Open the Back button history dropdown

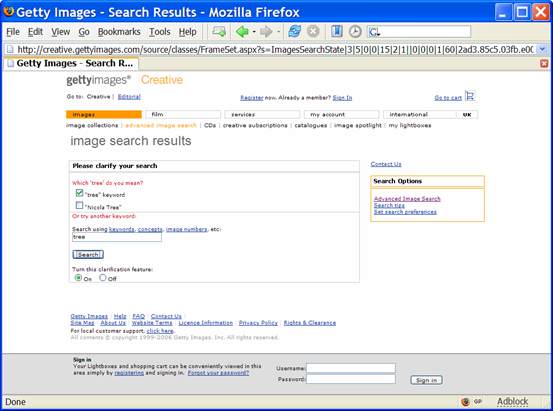tap(254, 32)
